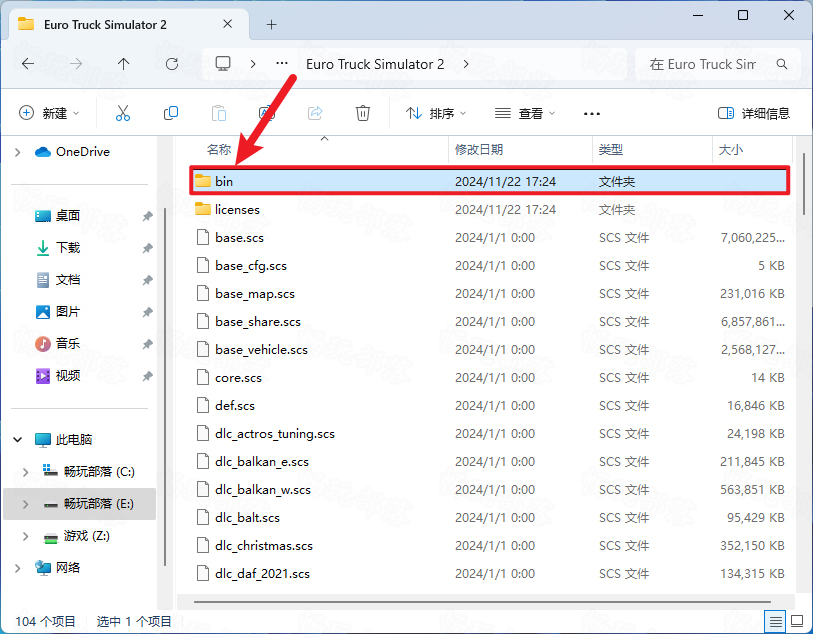
Task: Open the New (新建) dropdown
Action: coord(49,113)
